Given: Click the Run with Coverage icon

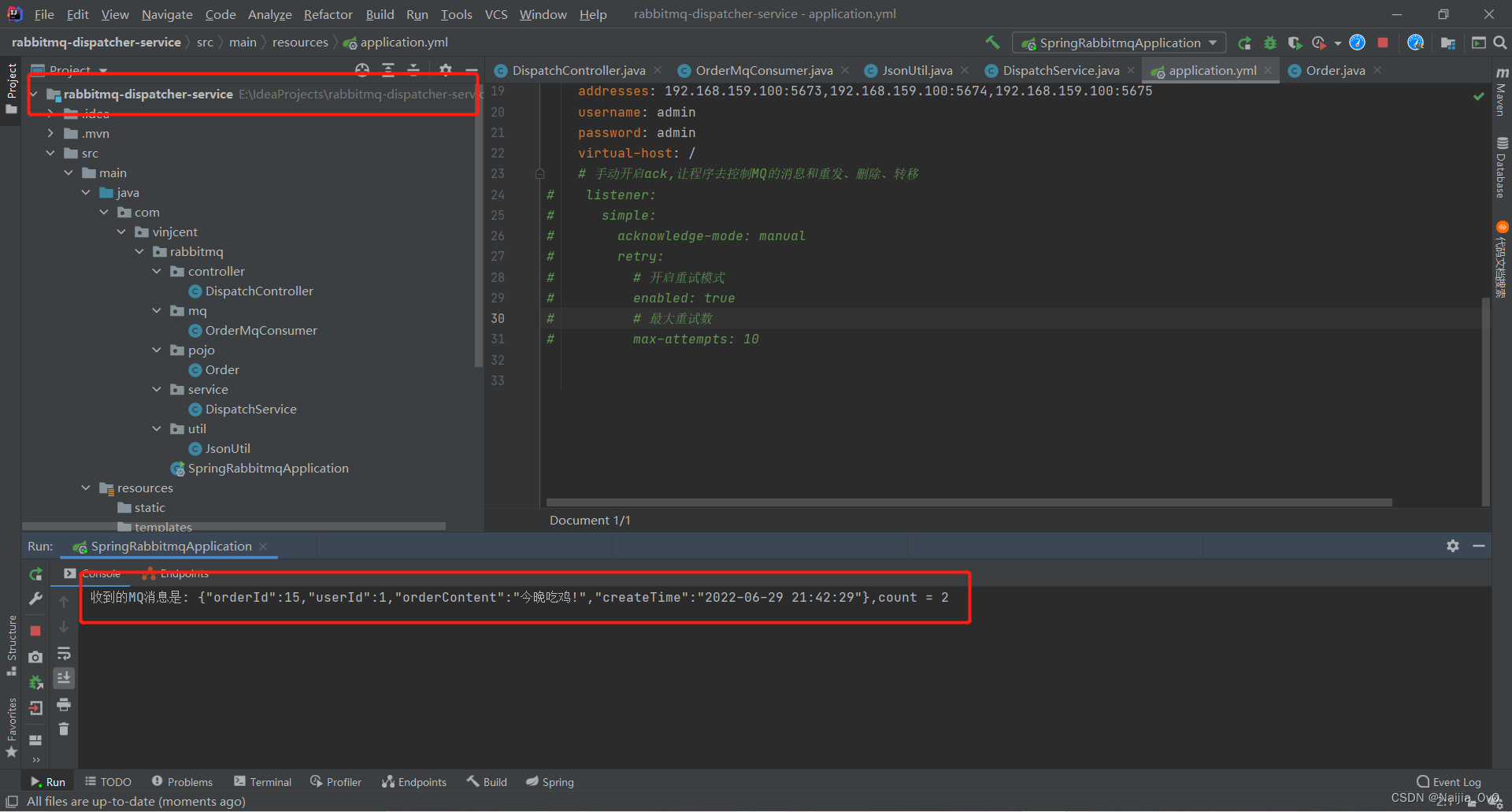Looking at the screenshot, I should [1294, 43].
